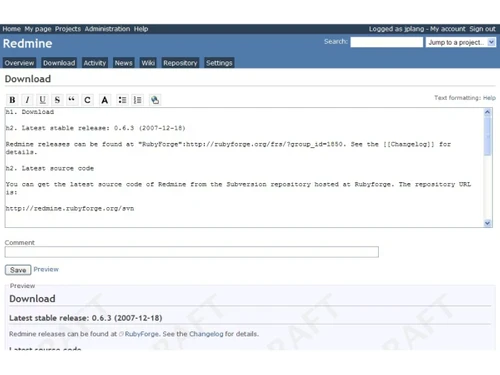Toggle underline formatting in the editor toolbar
Screen dimensions: 500x375
point(42,100)
